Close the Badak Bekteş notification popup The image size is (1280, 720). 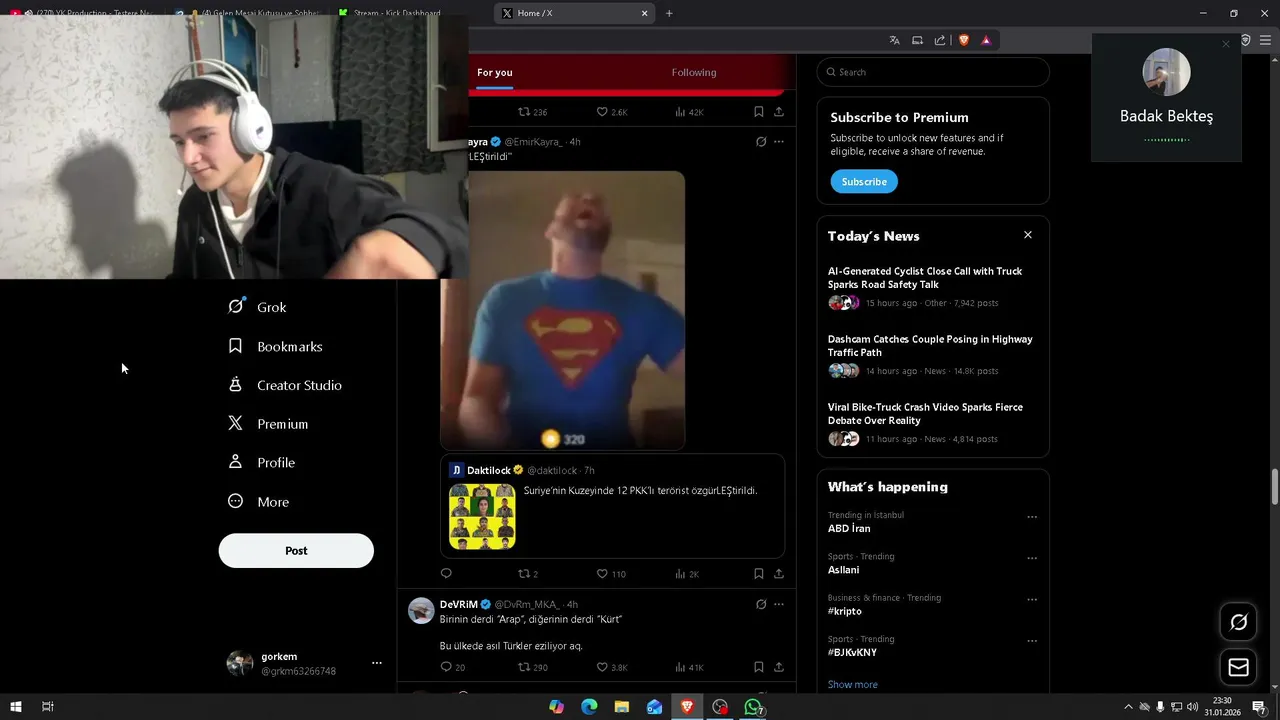(x=1226, y=44)
